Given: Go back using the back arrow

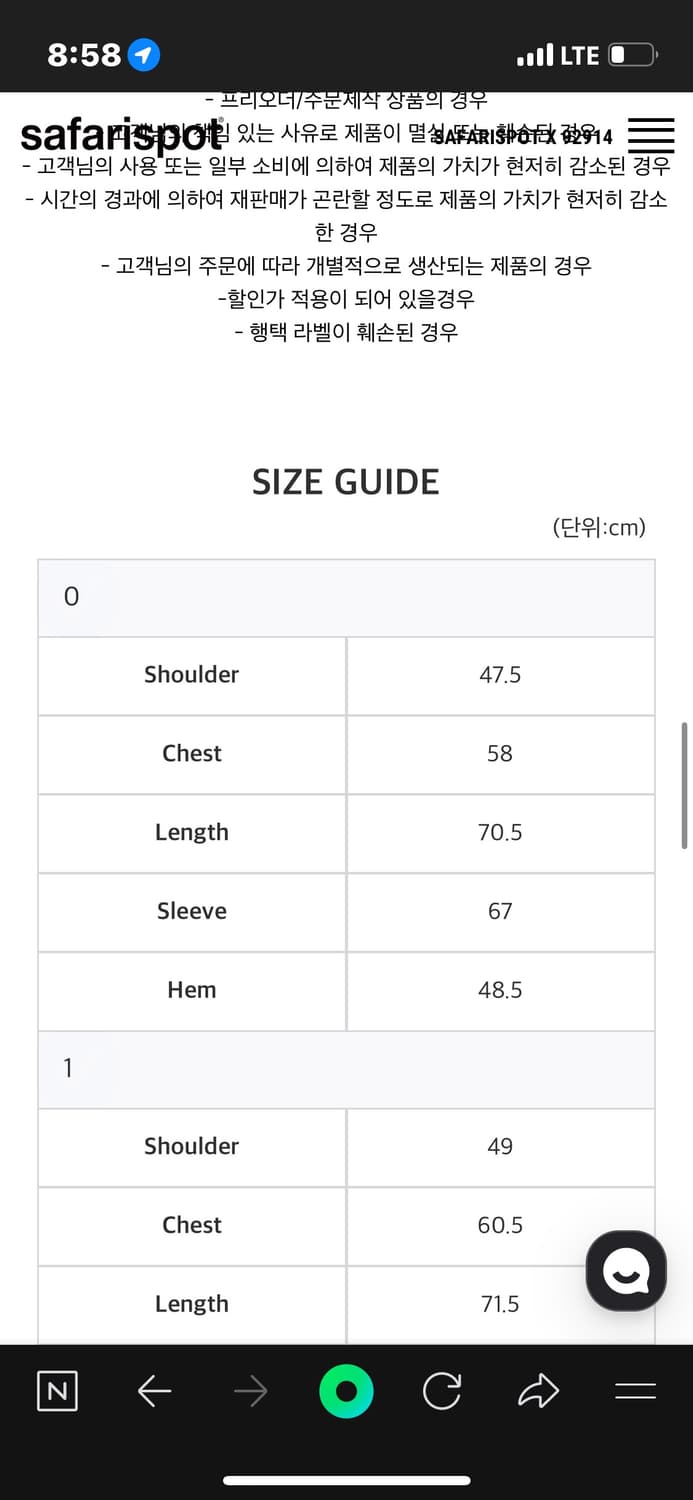Looking at the screenshot, I should point(154,1390).
